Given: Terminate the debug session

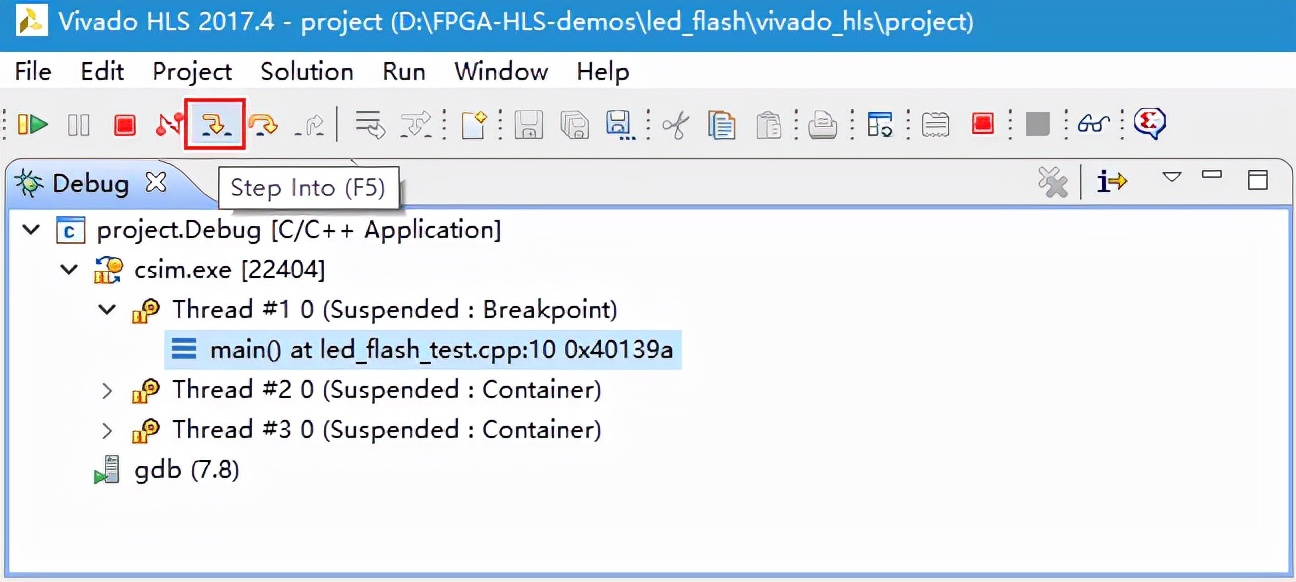Looking at the screenshot, I should point(124,124).
